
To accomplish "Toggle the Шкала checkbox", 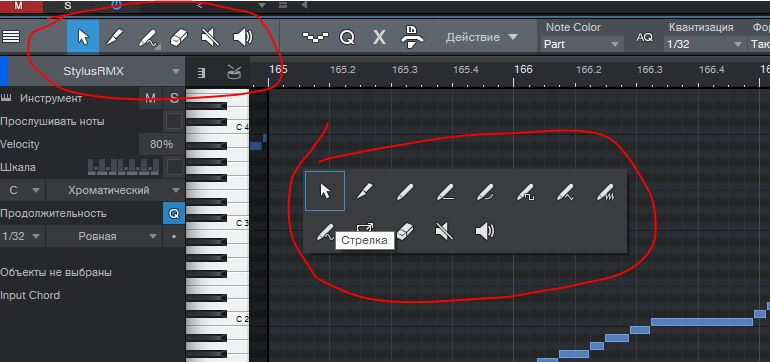I will coord(174,167).
